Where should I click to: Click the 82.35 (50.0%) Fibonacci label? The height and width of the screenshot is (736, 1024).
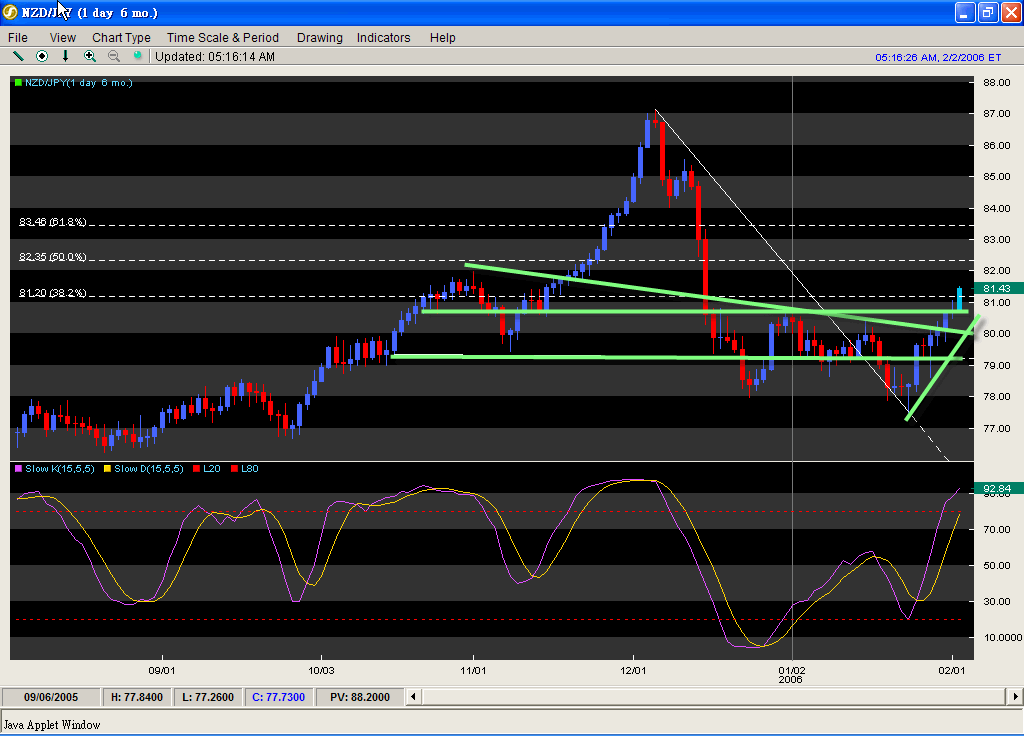click(x=52, y=257)
